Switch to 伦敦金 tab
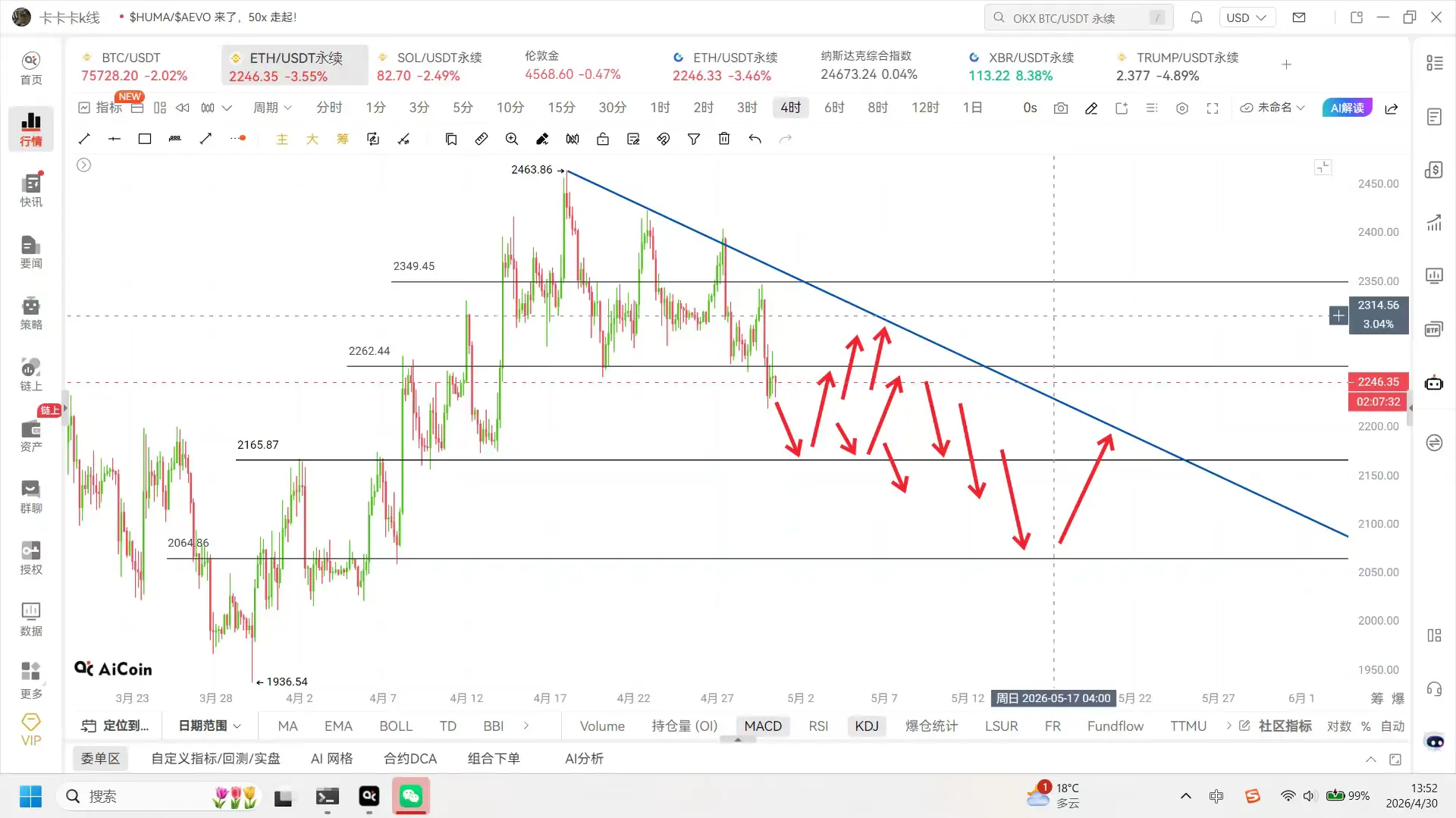1456x818 pixels. pos(573,65)
